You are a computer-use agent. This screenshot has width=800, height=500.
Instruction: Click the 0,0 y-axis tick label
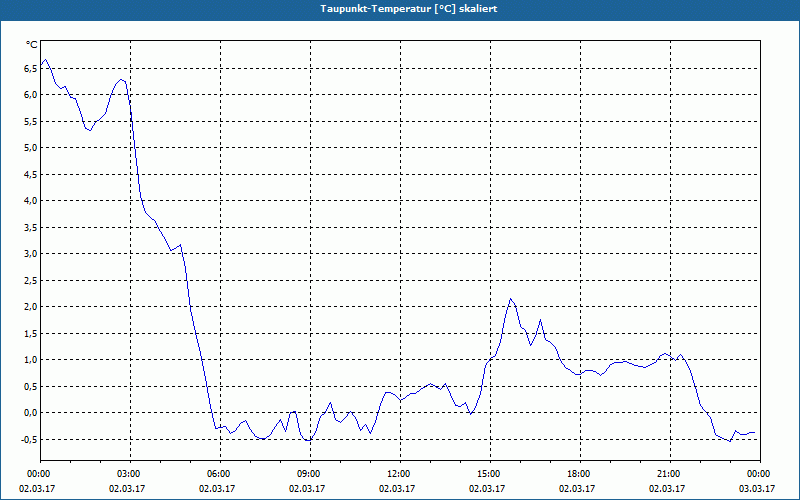tap(30, 413)
